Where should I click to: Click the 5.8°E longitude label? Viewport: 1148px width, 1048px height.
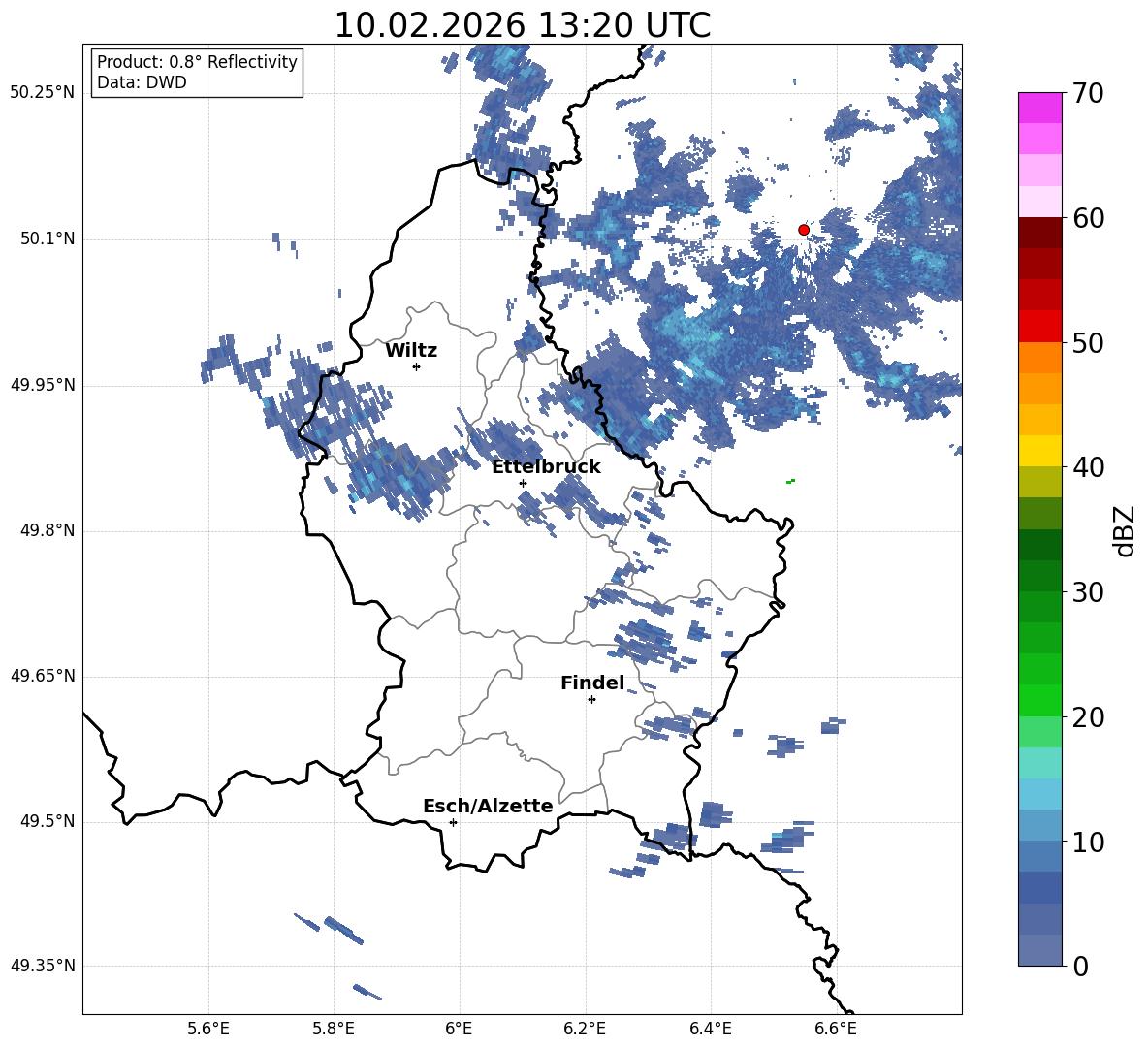[x=334, y=1029]
